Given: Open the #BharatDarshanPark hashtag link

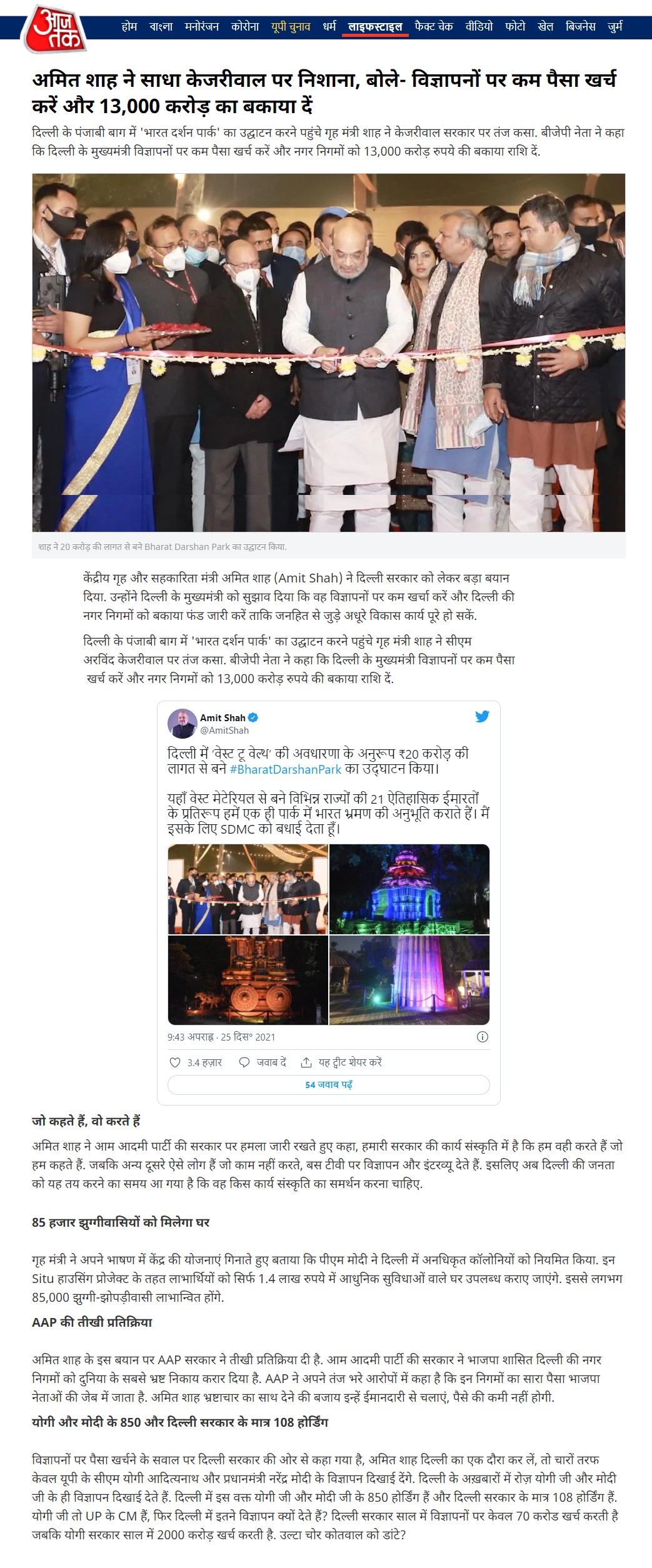Looking at the screenshot, I should point(286,769).
